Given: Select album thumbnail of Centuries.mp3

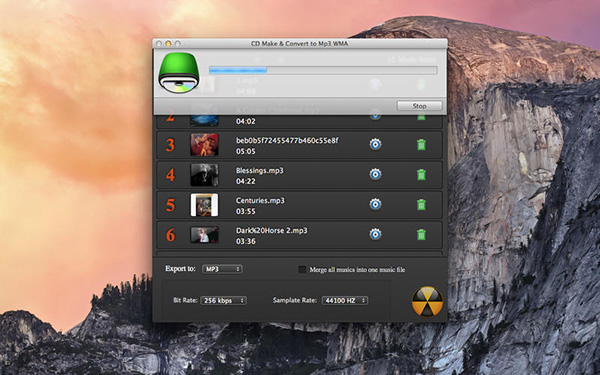Looking at the screenshot, I should (204, 204).
